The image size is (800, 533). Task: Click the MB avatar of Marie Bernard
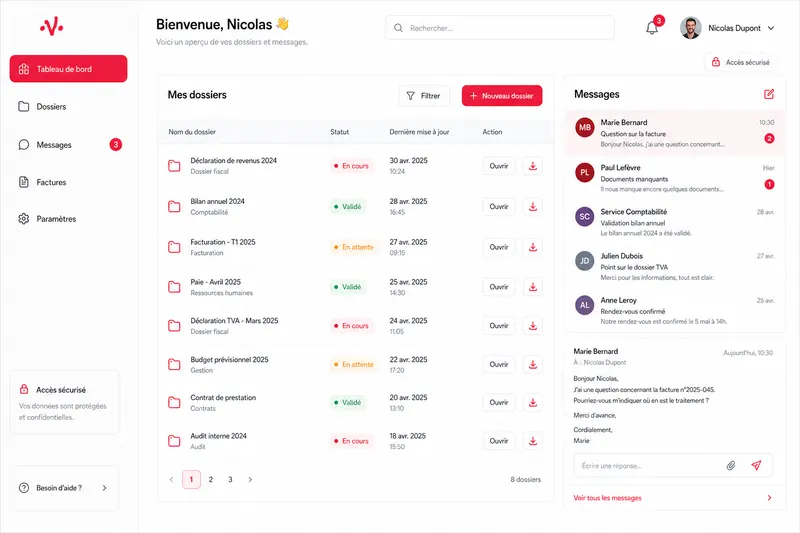coord(585,128)
